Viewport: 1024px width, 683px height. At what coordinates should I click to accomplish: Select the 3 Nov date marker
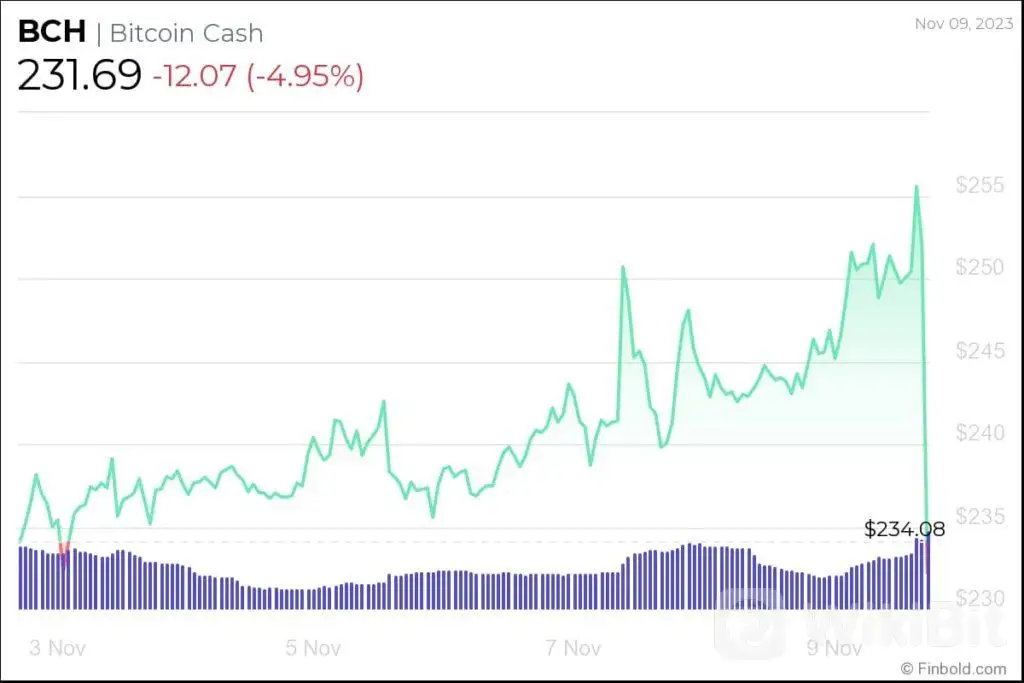point(57,647)
